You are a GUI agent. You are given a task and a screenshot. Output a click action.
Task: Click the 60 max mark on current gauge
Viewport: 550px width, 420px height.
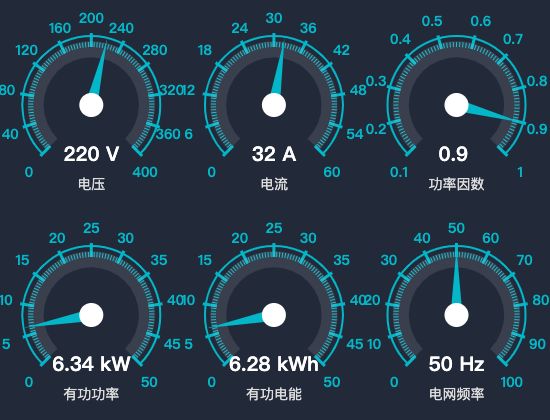click(332, 172)
